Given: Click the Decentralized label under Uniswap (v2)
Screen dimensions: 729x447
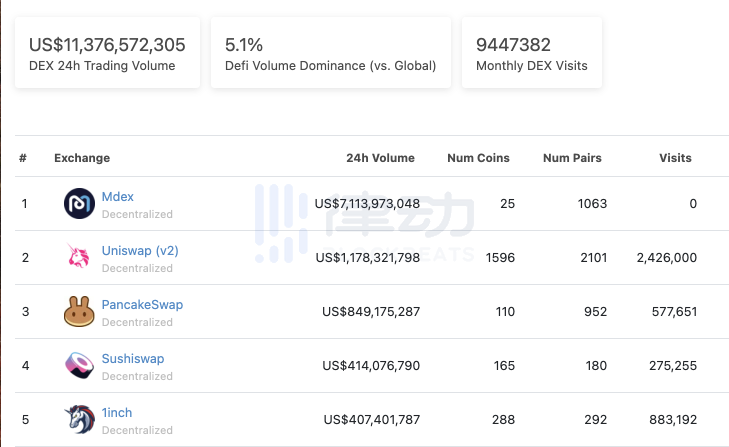Looking at the screenshot, I should click(x=137, y=268).
